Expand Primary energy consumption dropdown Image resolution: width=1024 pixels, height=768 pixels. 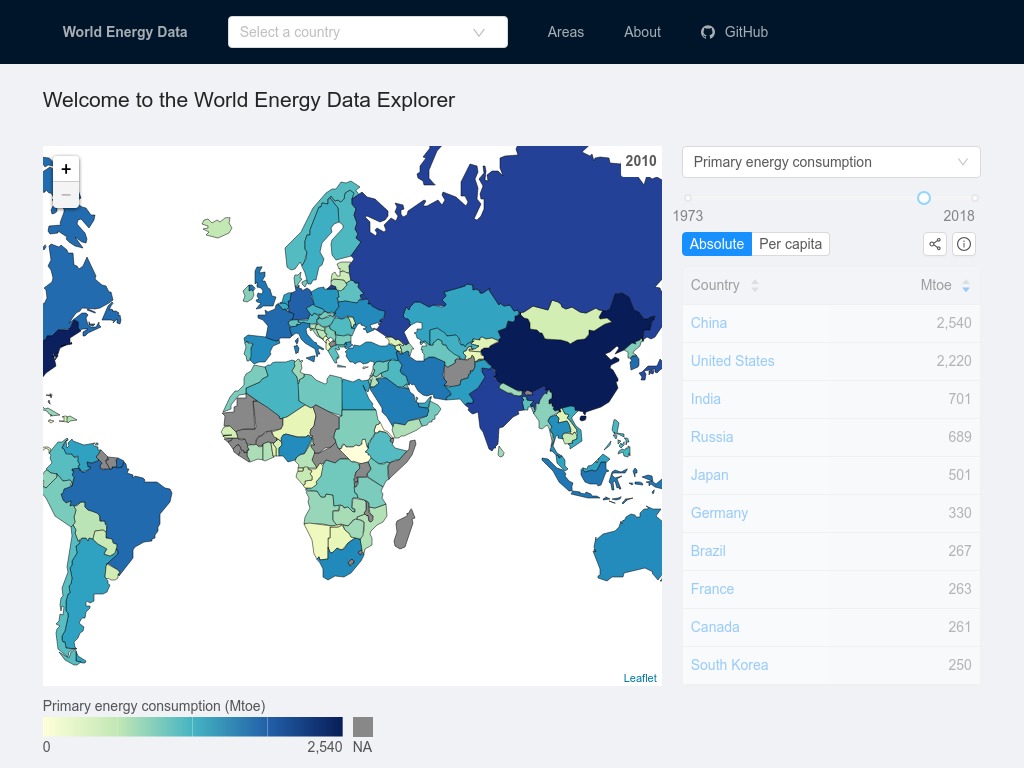click(x=831, y=162)
